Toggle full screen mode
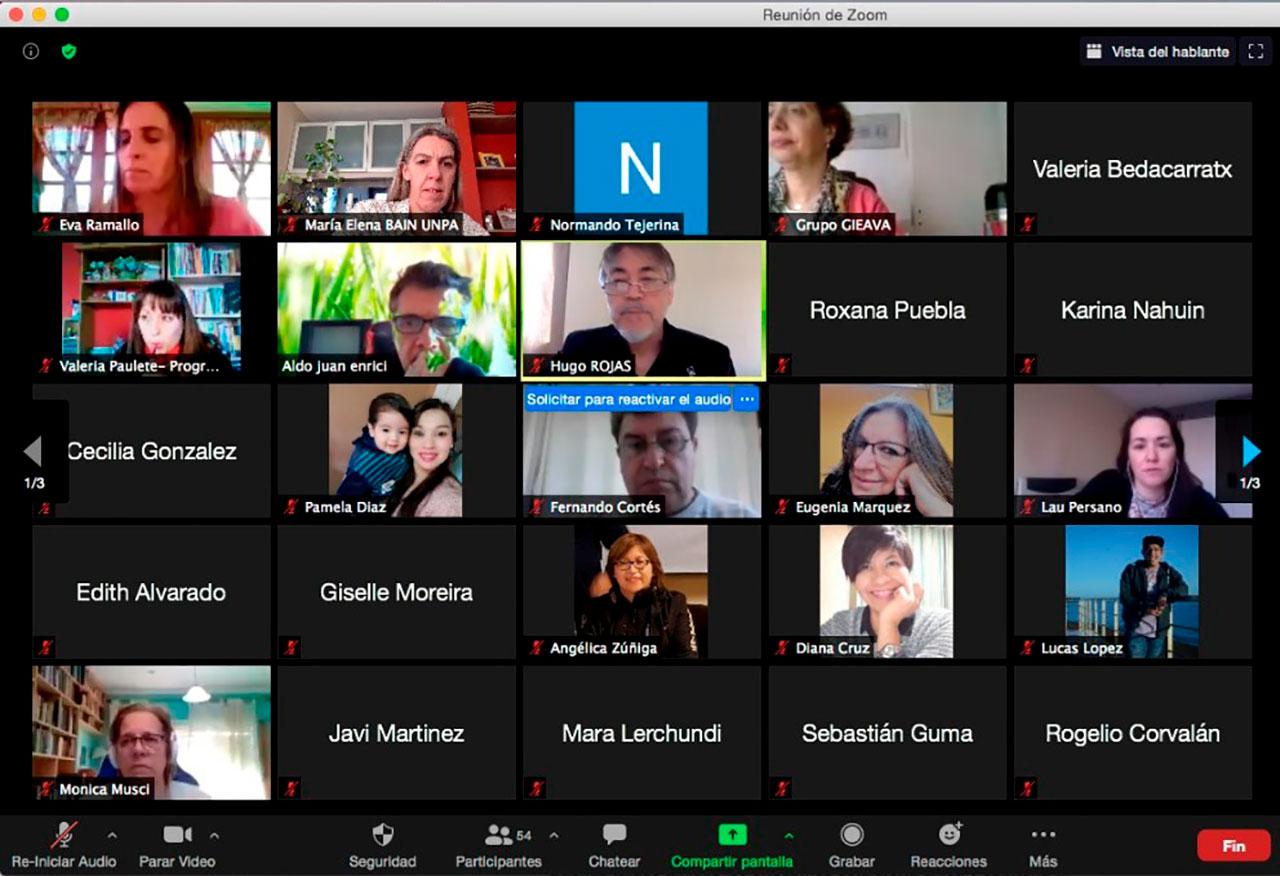This screenshot has height=876, width=1280. (x=1255, y=52)
